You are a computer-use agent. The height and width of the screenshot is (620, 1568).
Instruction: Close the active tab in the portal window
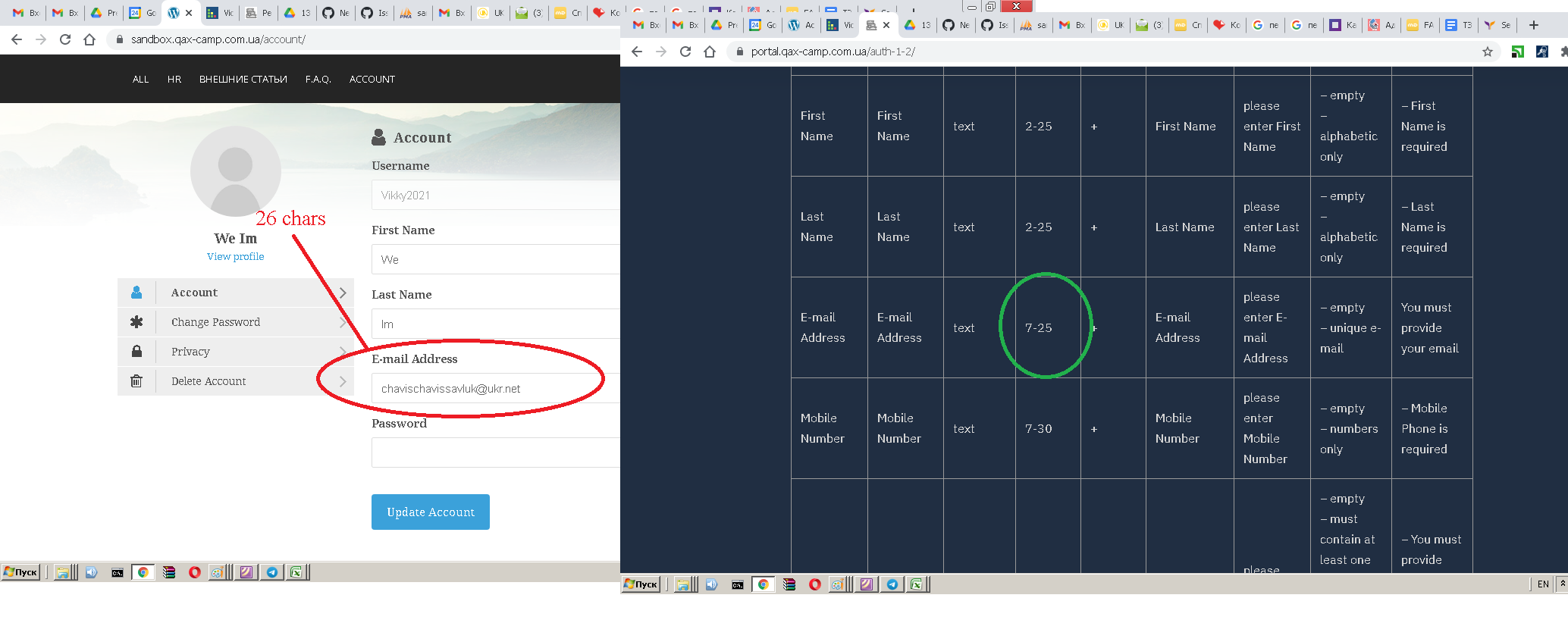[x=886, y=25]
